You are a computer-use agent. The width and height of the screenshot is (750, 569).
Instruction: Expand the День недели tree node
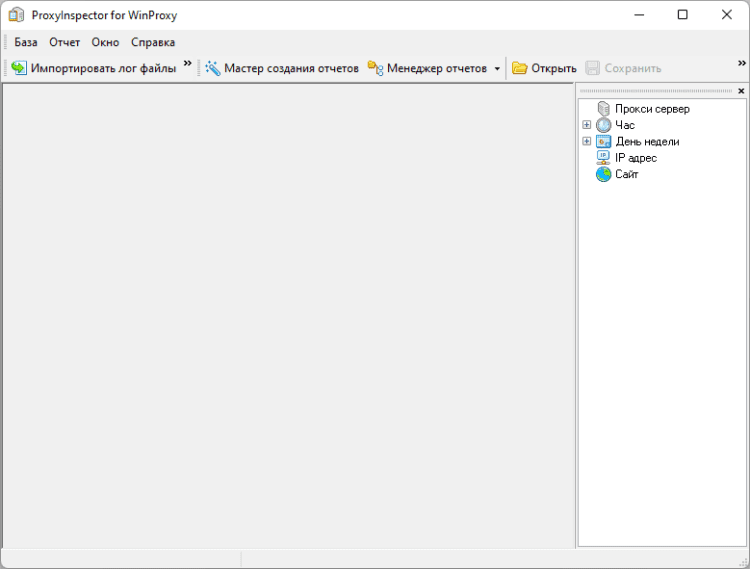point(586,141)
